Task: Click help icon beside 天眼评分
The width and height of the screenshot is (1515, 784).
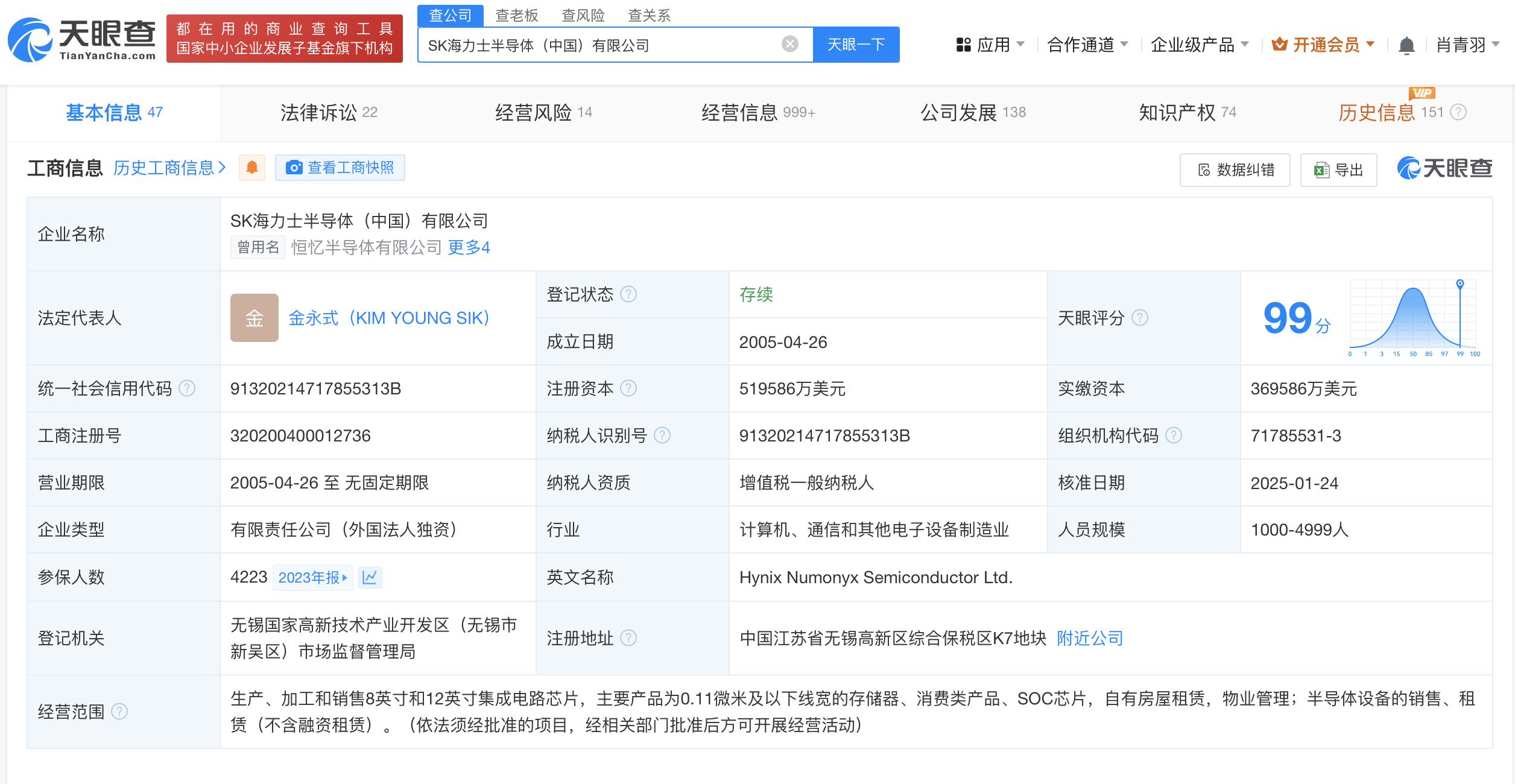Action: 1139,318
